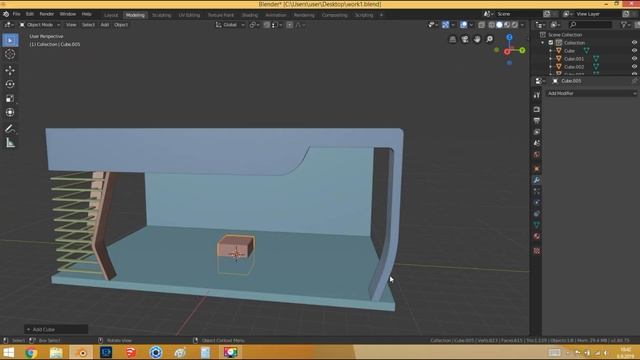Switch to the UV Editing workspace tab
640x360 pixels.
click(189, 15)
